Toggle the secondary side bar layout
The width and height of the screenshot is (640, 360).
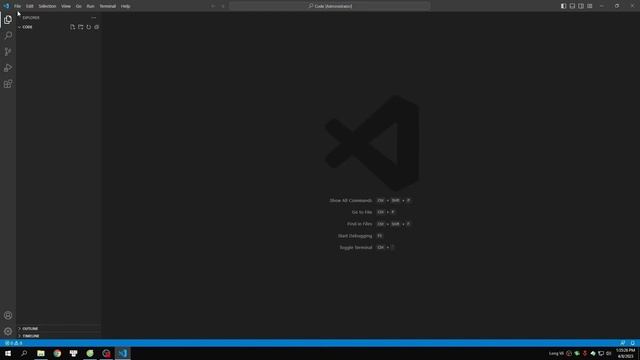581,6
